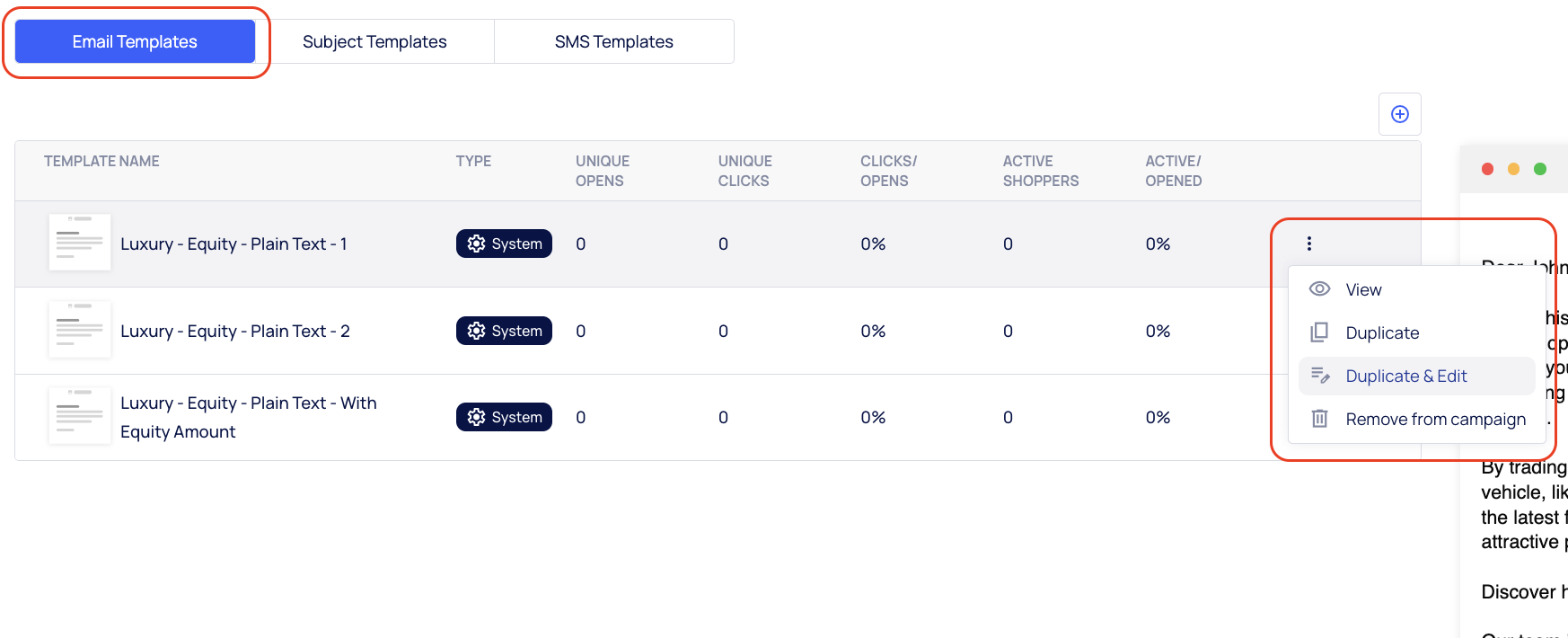The image size is (1568, 638).
Task: Switch to the Email Templates tab
Action: click(x=135, y=41)
